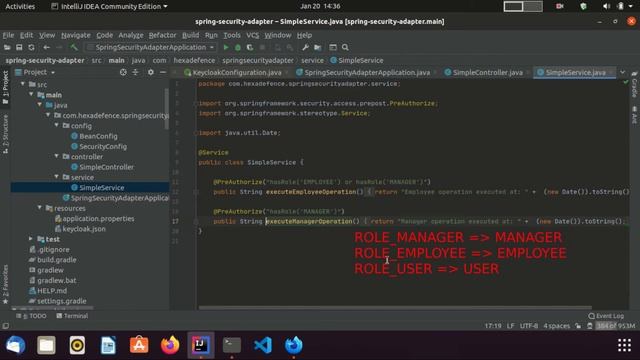Open terminal app in the dock

(232, 345)
